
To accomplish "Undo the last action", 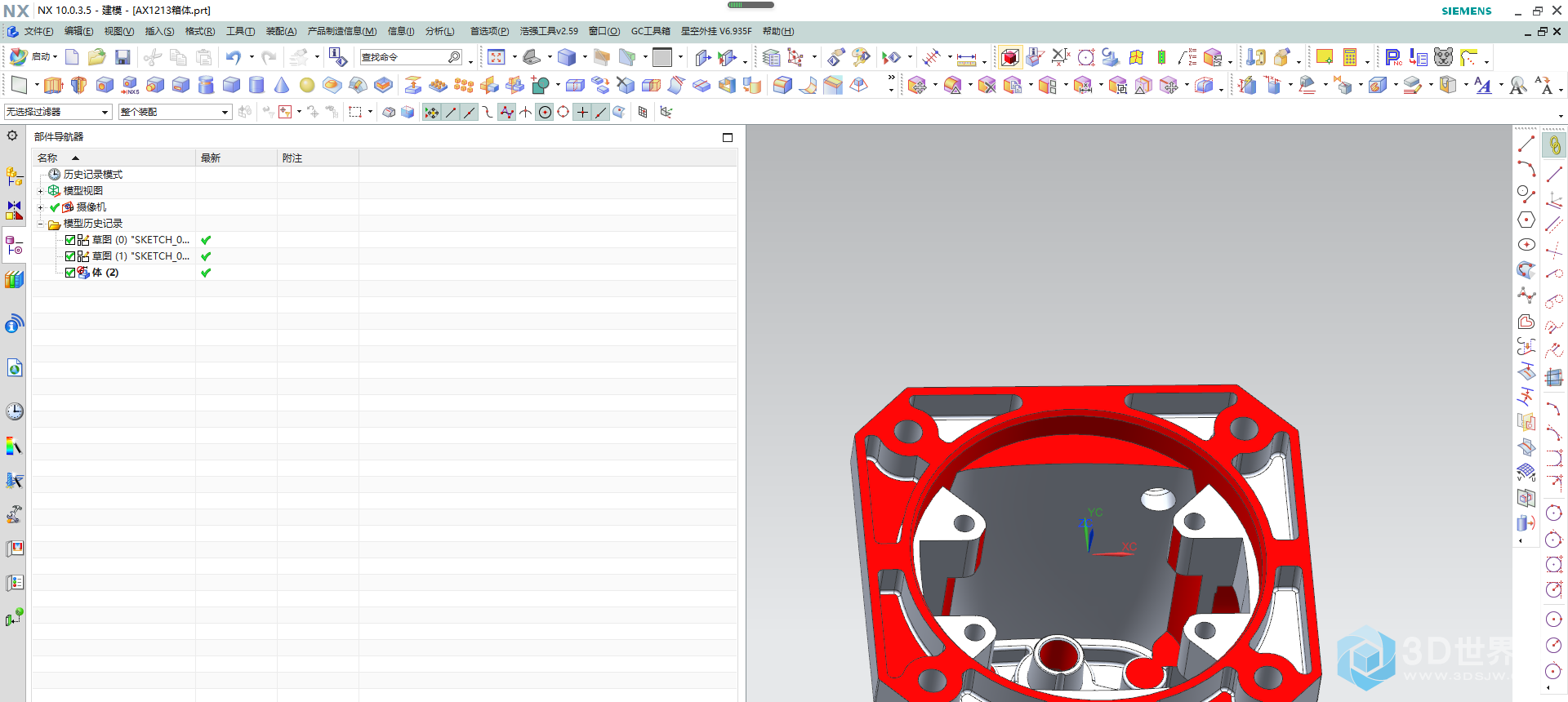I will [234, 57].
